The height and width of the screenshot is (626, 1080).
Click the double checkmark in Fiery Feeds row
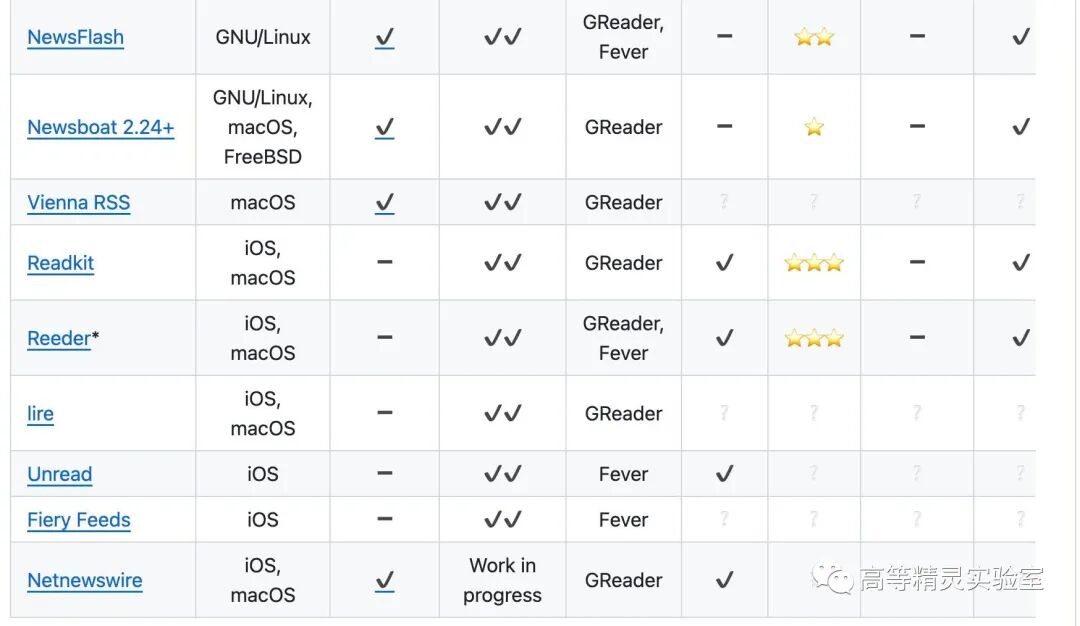pos(502,520)
